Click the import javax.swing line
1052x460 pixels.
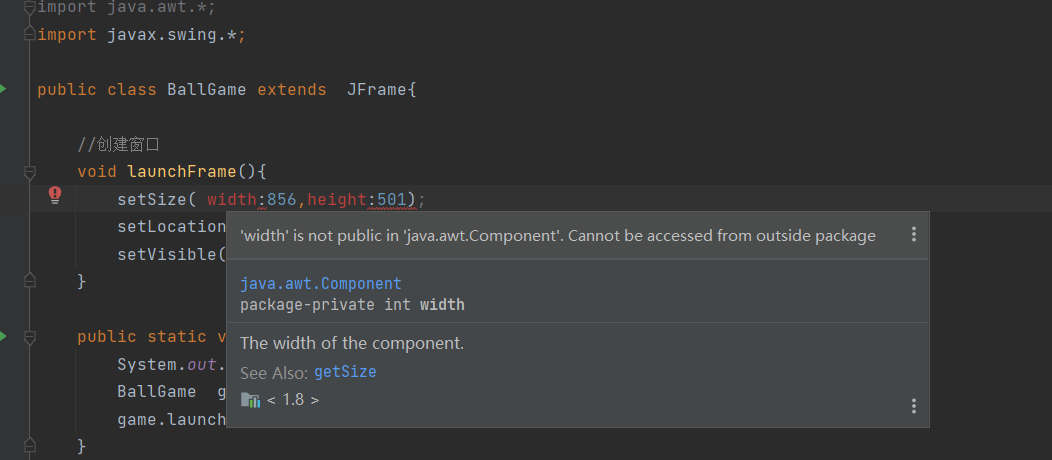click(142, 35)
